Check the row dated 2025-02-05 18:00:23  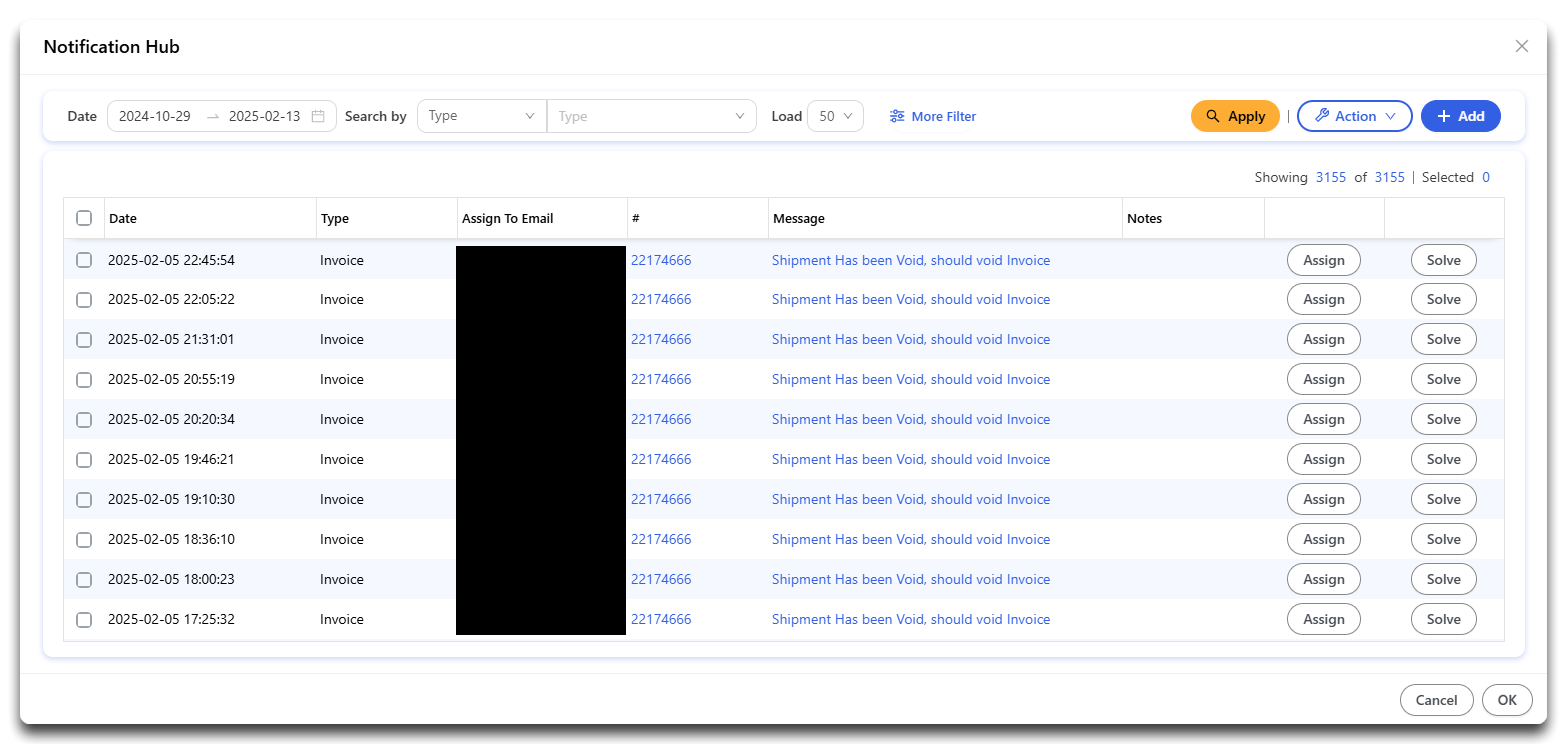click(84, 580)
